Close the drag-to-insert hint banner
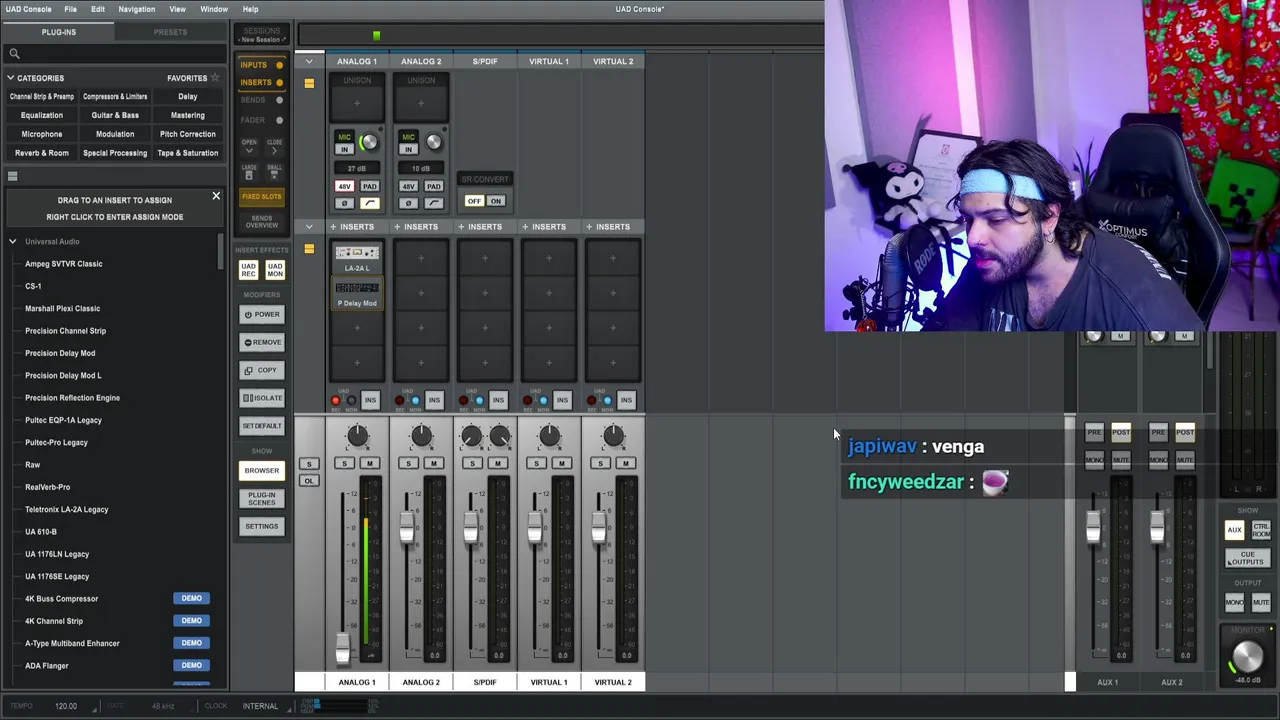1280x720 pixels. [x=216, y=196]
